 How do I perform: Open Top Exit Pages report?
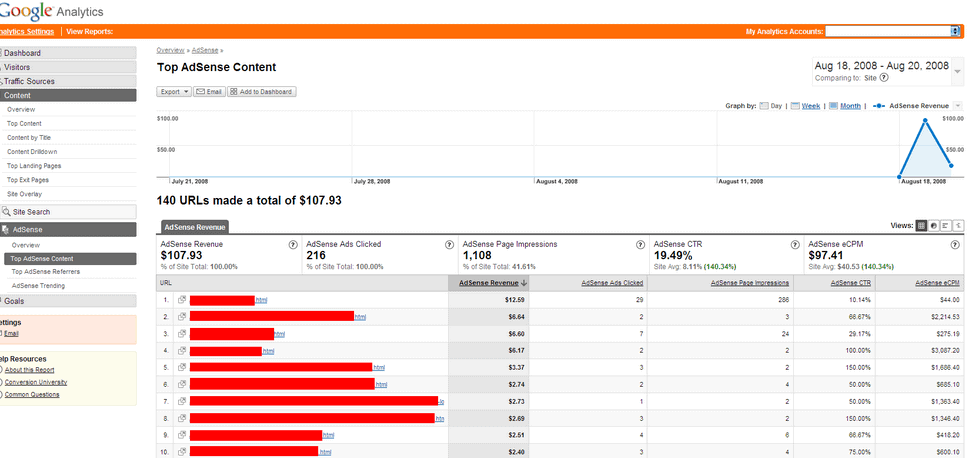28,180
